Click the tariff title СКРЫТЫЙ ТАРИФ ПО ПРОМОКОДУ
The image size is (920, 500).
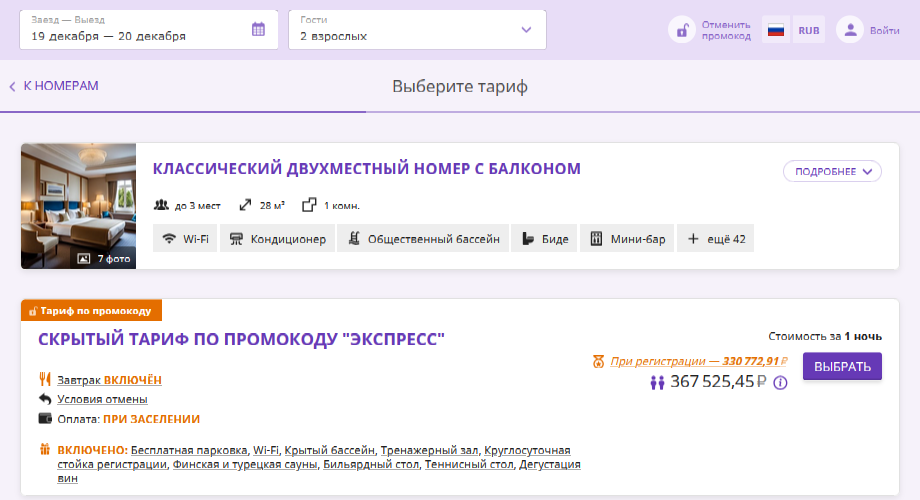click(x=241, y=339)
